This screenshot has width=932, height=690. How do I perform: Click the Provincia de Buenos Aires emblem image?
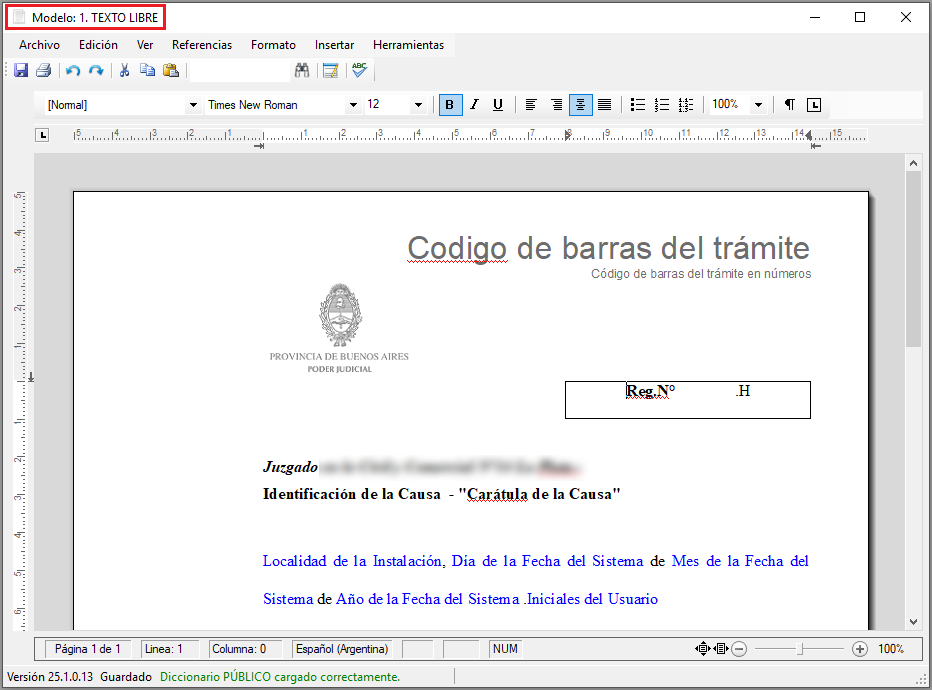pos(340,315)
